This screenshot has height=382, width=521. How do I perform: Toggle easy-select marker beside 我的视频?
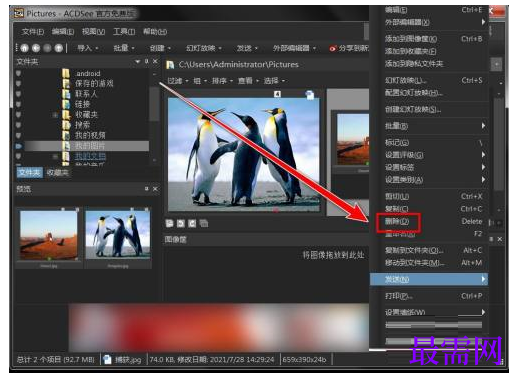[x=18, y=135]
